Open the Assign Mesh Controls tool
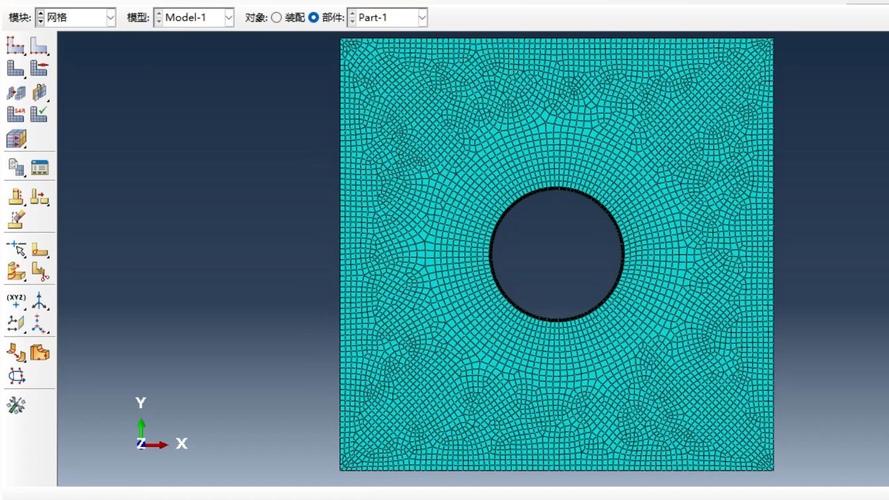 coord(15,91)
